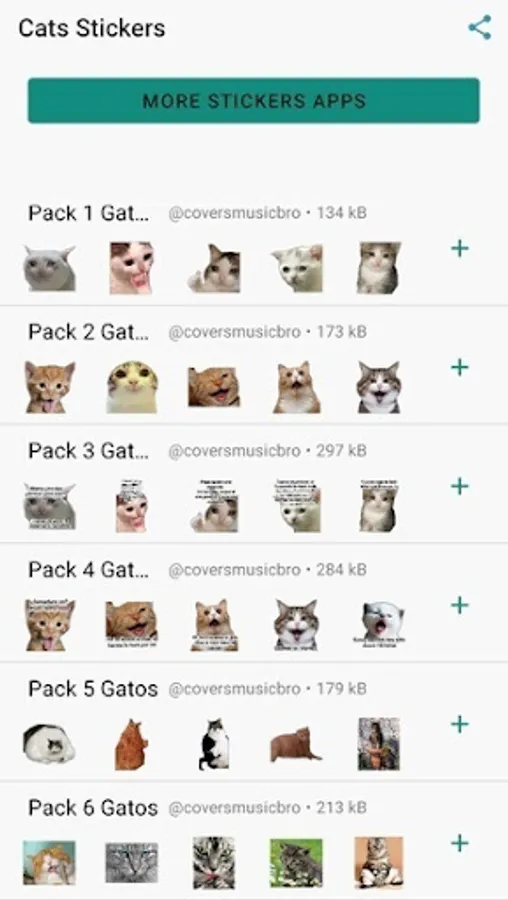Add Pack 2 Gatos with plus icon

[x=460, y=367]
